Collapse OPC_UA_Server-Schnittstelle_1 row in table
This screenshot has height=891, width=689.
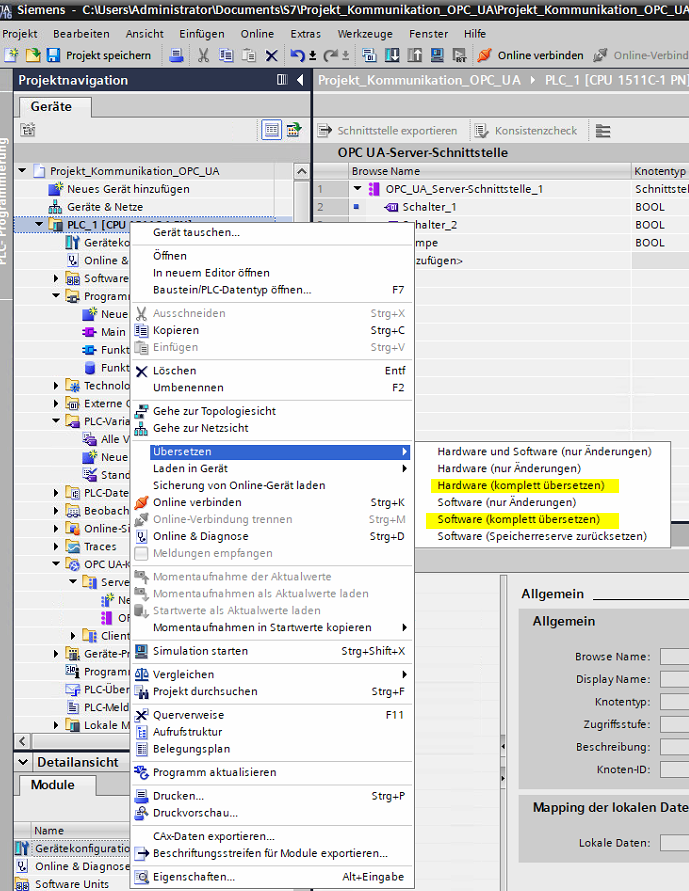tap(357, 189)
